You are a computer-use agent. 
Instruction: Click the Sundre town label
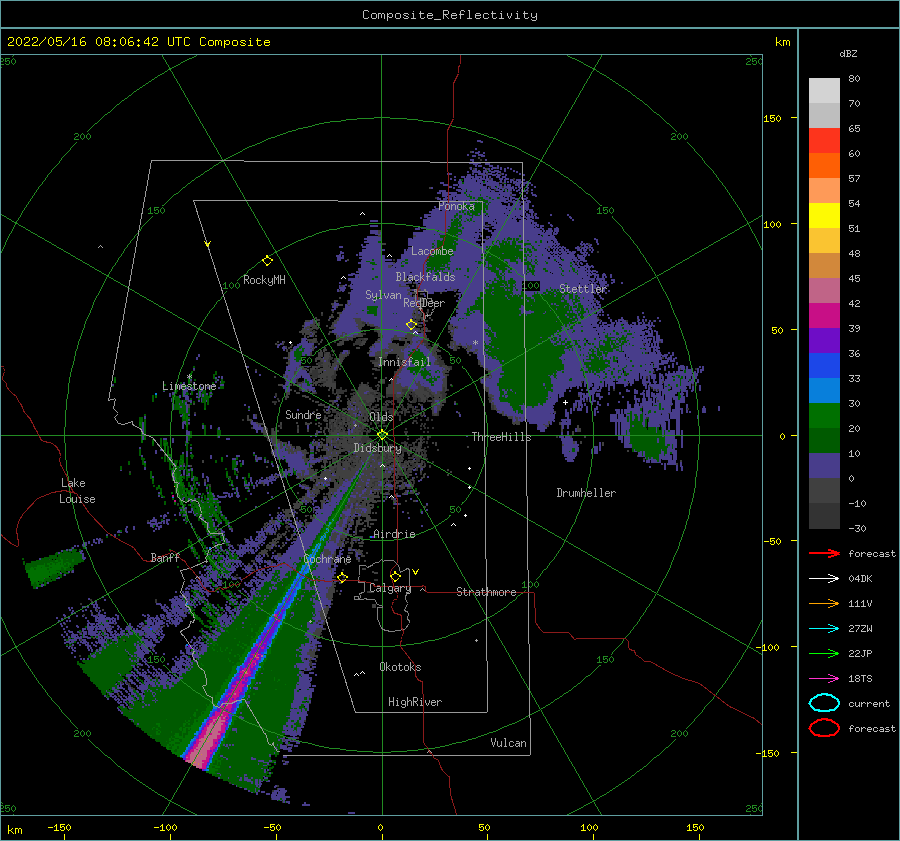[x=303, y=414]
